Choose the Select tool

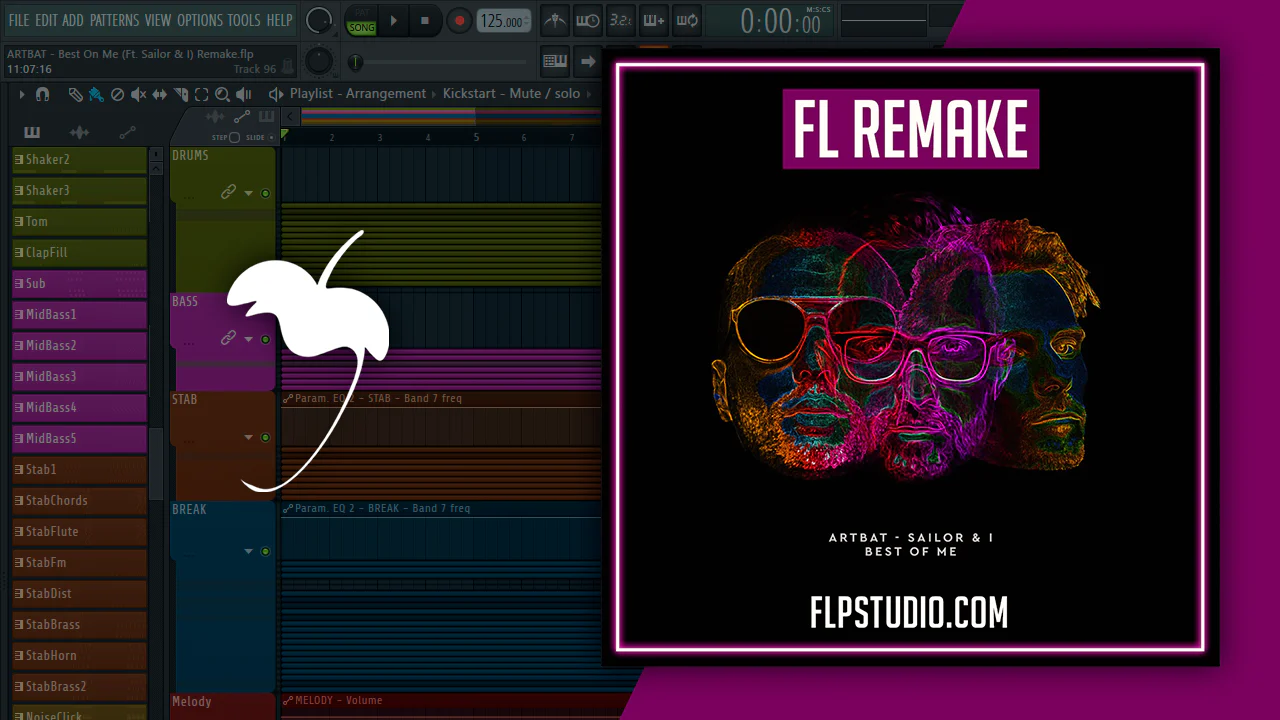pyautogui.click(x=202, y=94)
